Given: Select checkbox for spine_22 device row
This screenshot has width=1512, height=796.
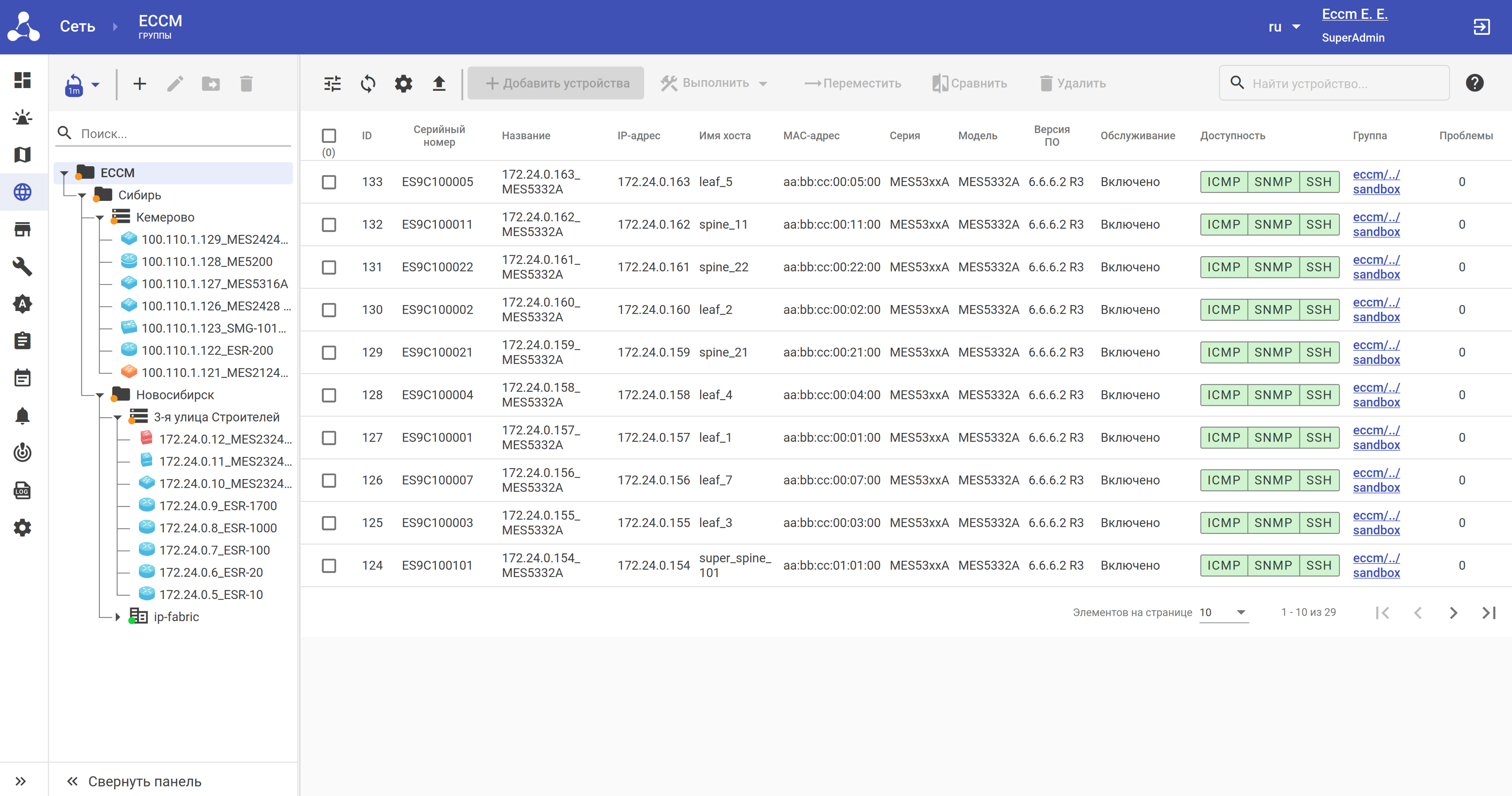Looking at the screenshot, I should (x=329, y=268).
